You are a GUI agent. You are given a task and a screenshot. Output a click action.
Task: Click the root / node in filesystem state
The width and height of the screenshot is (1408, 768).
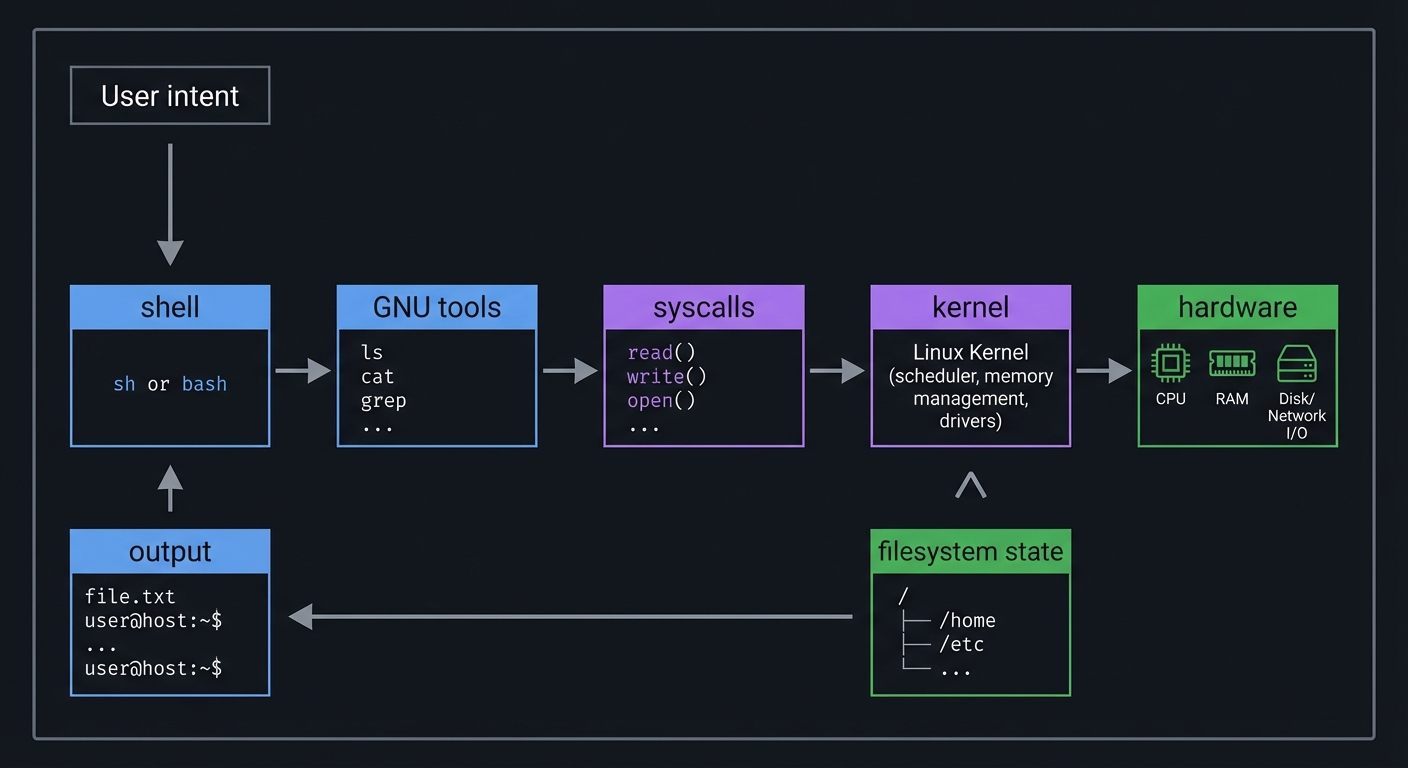(903, 594)
